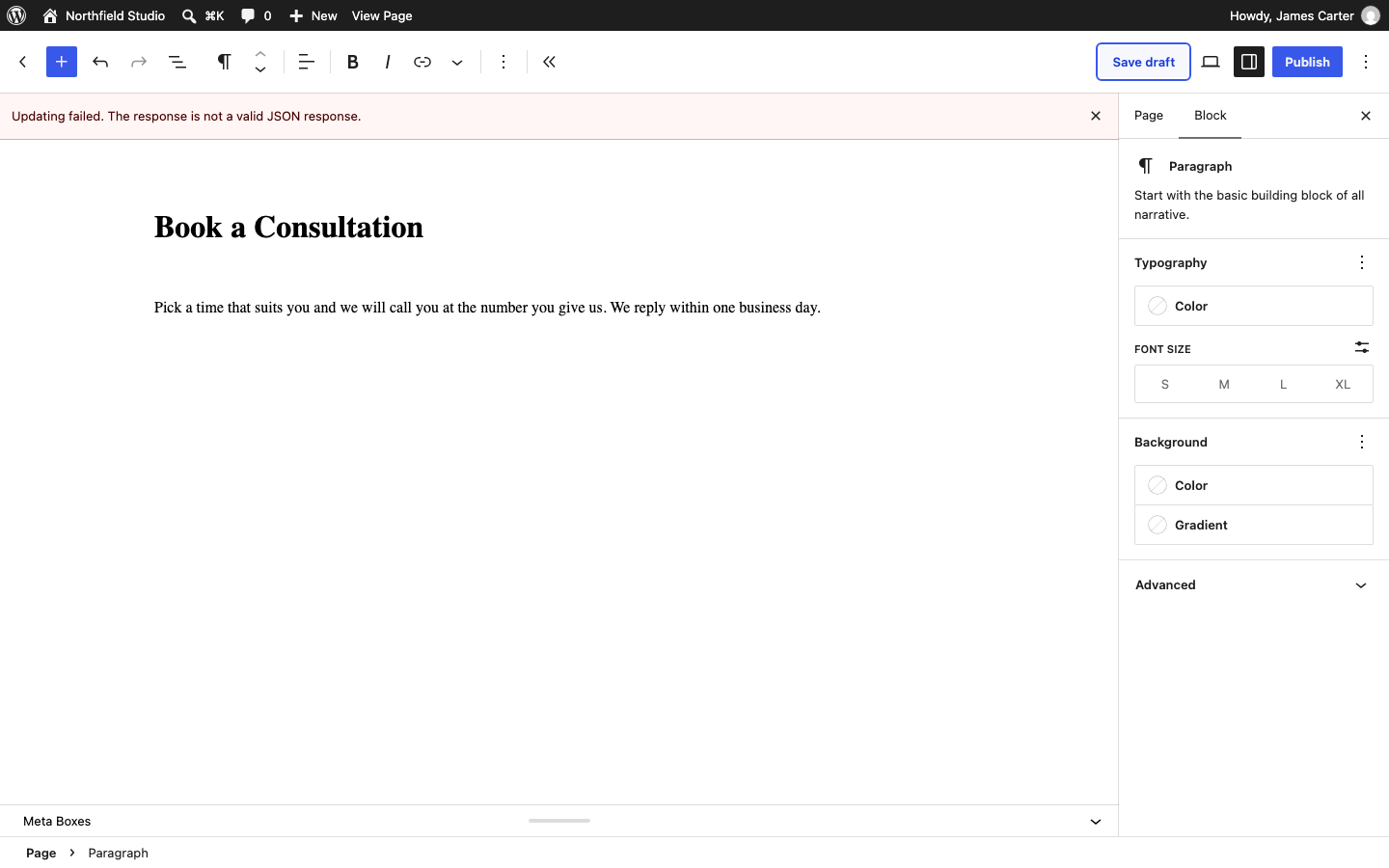
Task: Click the Publish button
Action: [x=1307, y=62]
